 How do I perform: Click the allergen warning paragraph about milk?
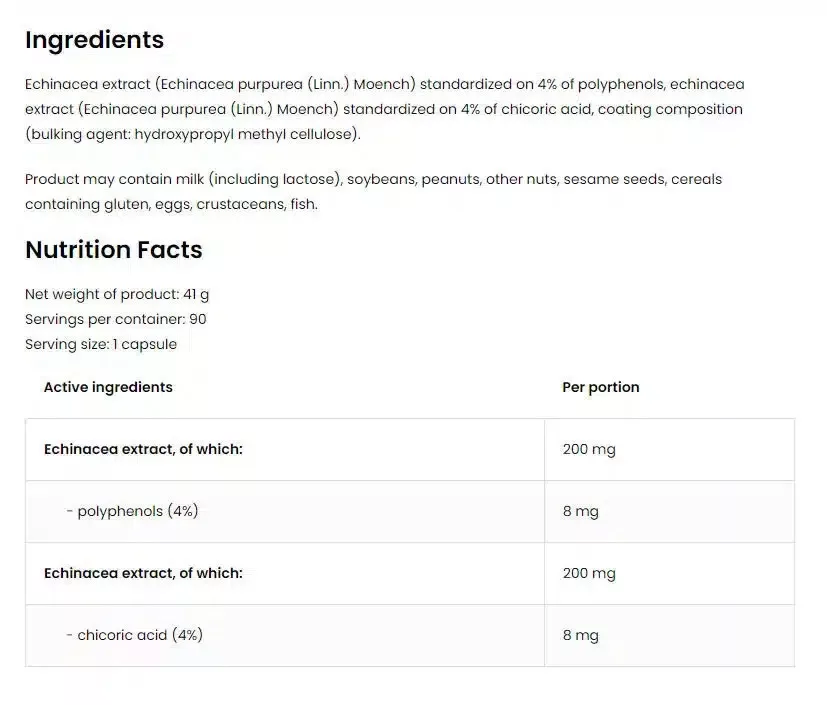(x=373, y=191)
